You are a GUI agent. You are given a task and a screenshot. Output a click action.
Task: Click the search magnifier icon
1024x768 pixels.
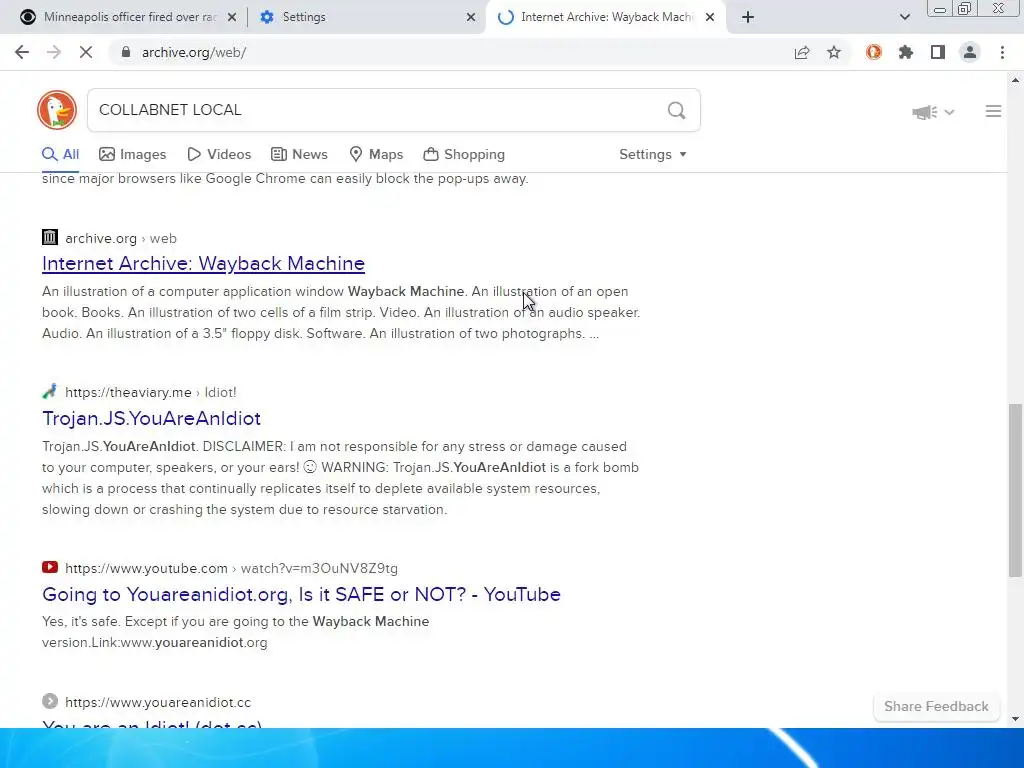click(x=677, y=110)
